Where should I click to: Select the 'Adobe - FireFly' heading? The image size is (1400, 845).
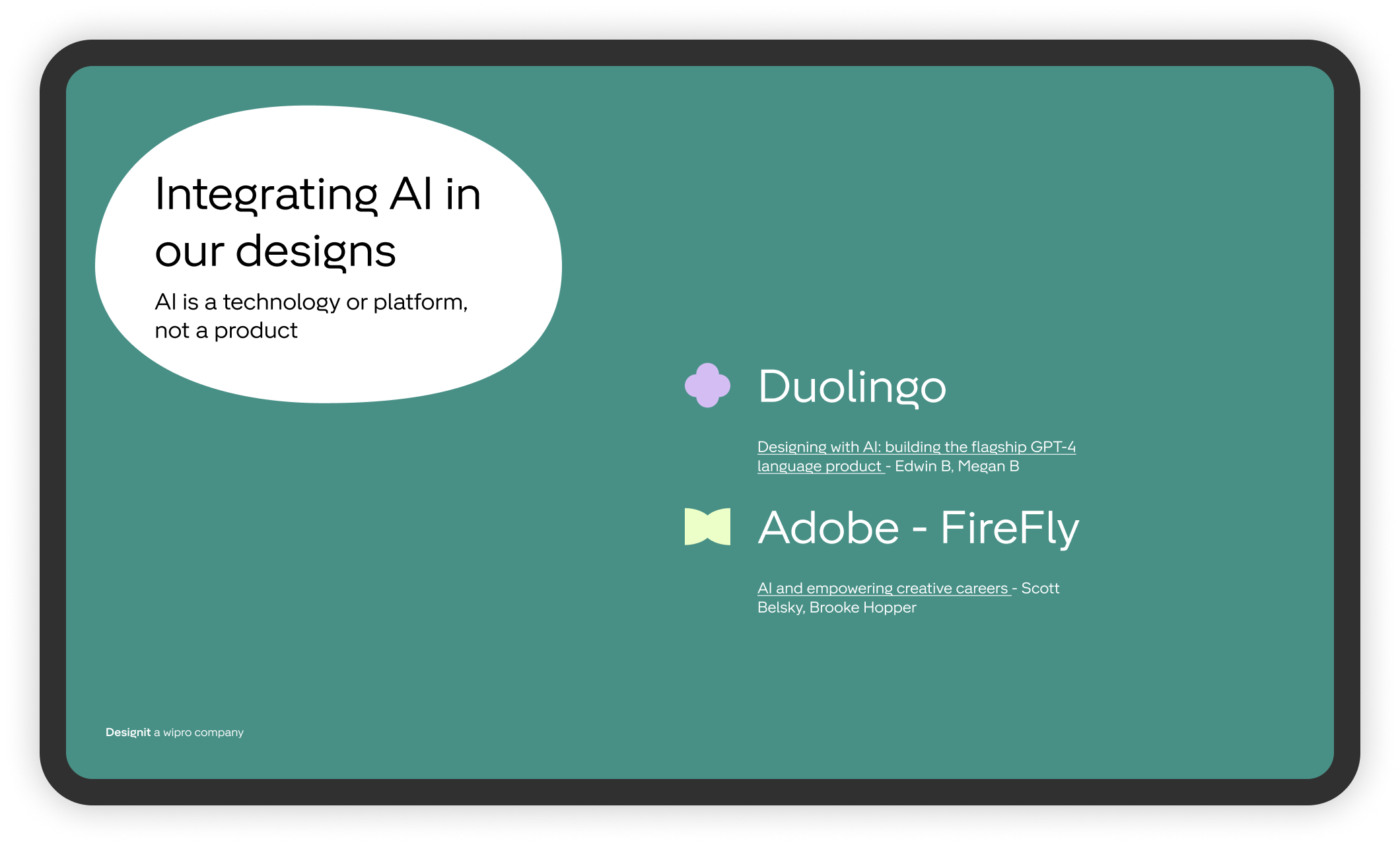pos(918,527)
